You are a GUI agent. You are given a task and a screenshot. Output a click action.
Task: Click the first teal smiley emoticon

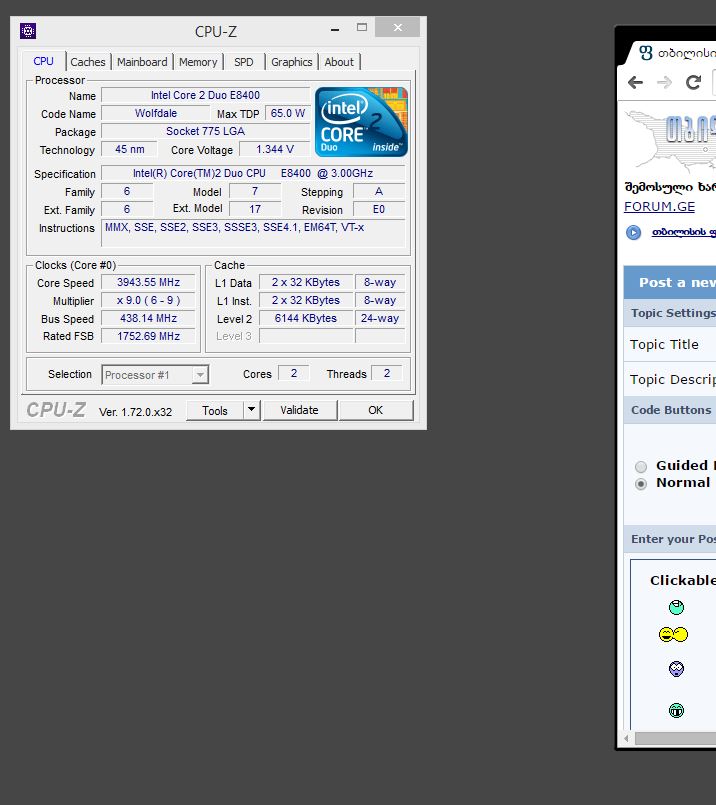pos(677,607)
